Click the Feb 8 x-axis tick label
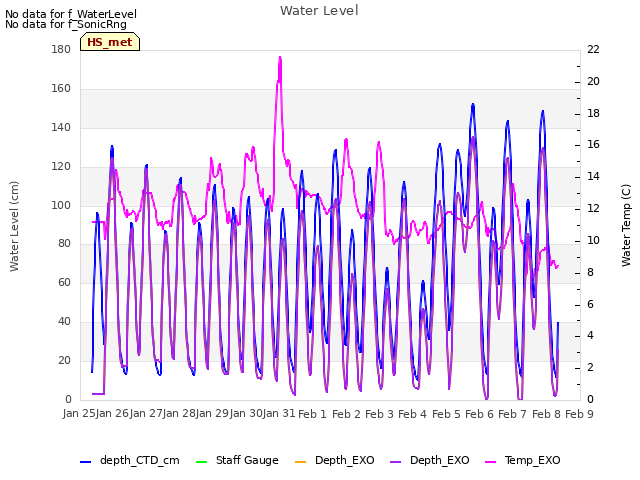 click(x=546, y=414)
